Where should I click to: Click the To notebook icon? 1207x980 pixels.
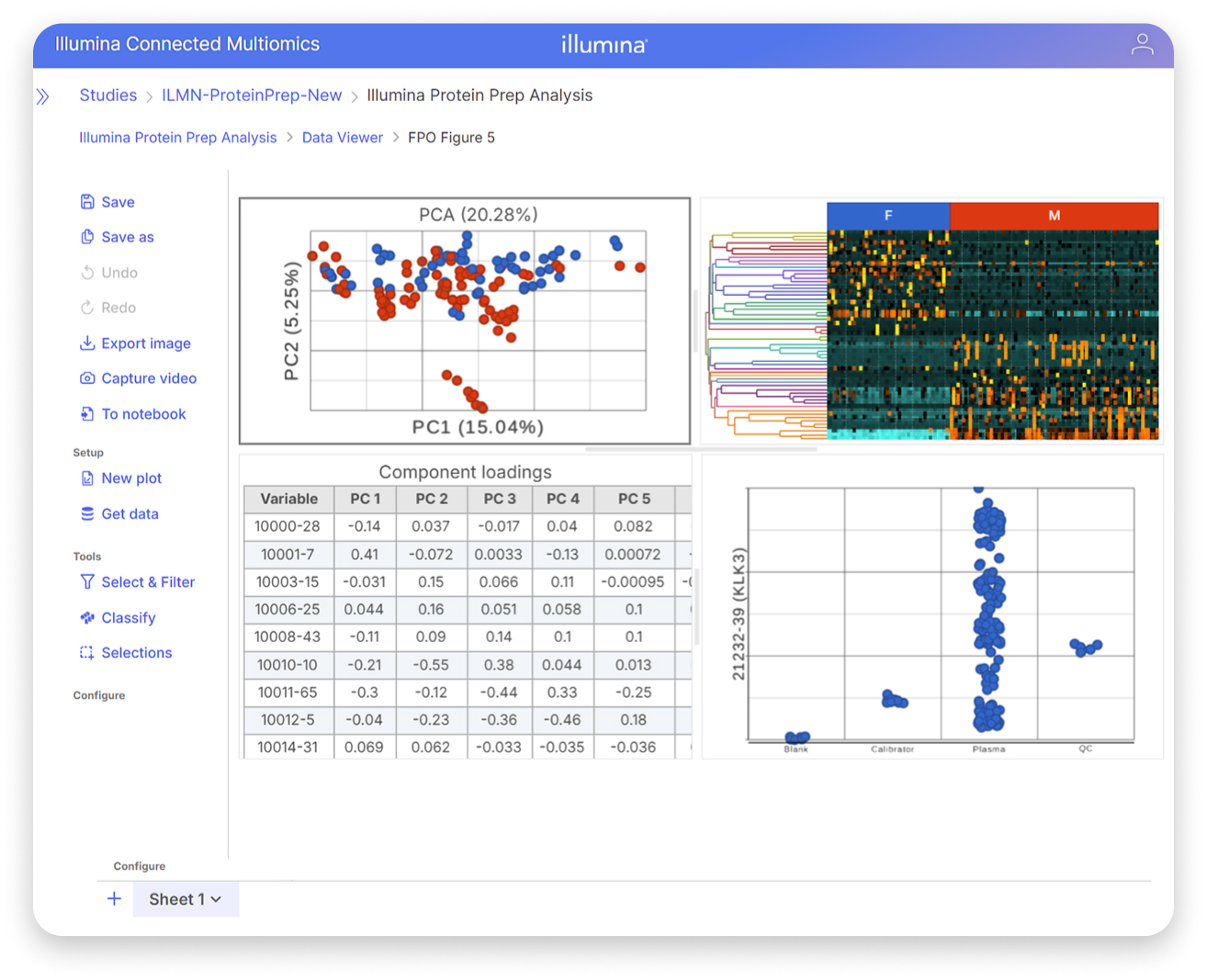87,414
